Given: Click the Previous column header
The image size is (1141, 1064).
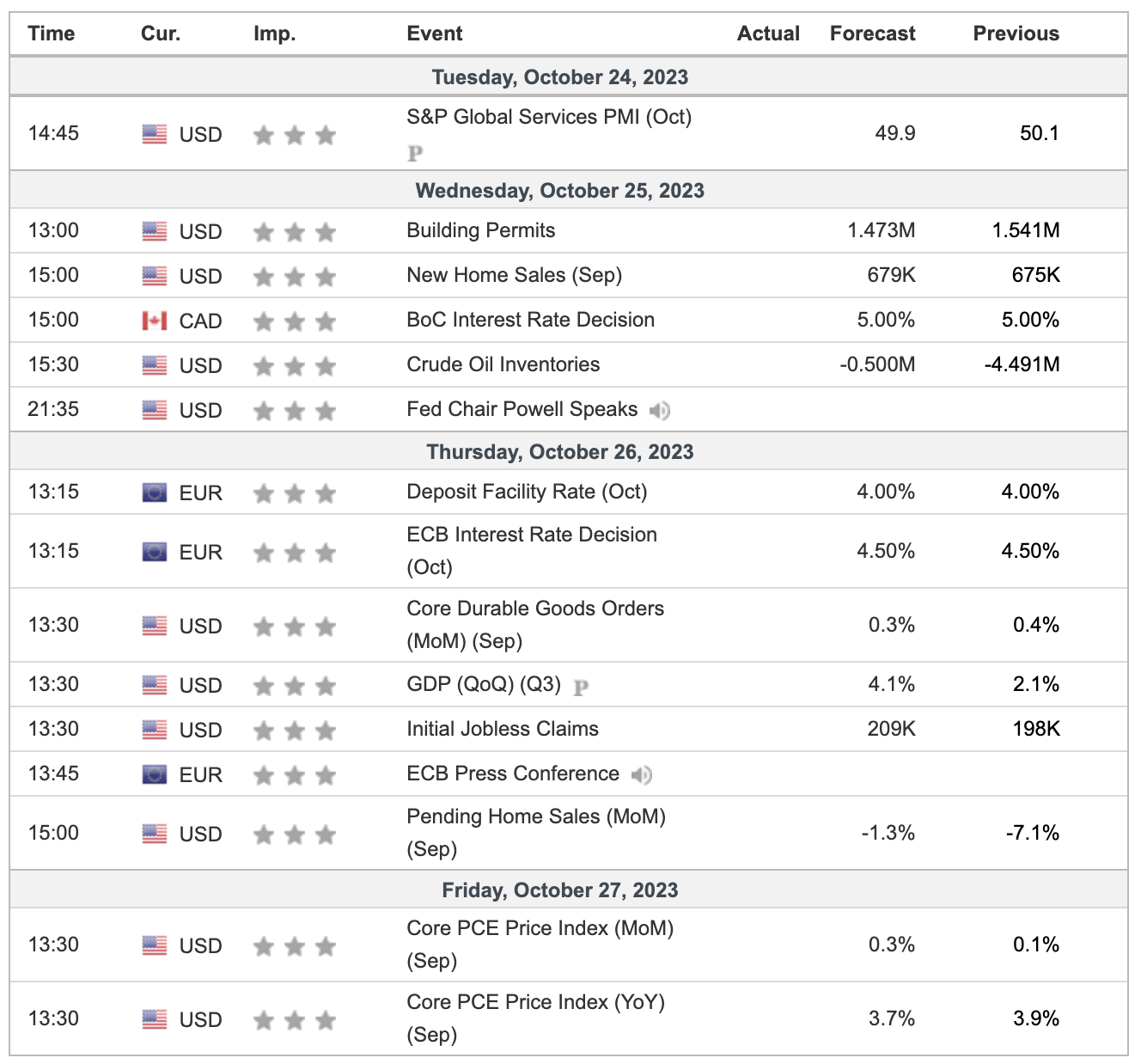Looking at the screenshot, I should [x=1016, y=34].
